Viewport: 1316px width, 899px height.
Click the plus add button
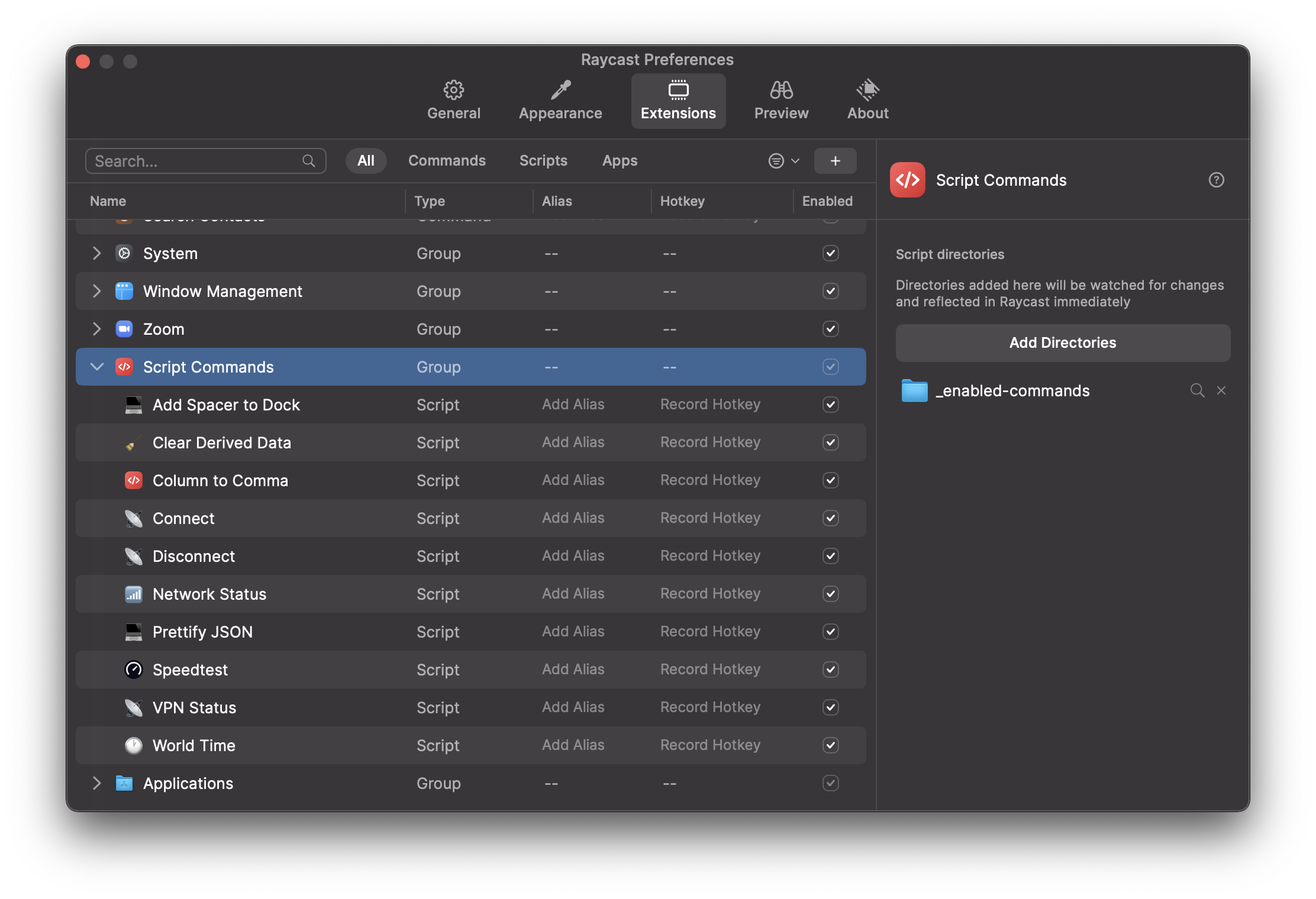click(x=835, y=161)
